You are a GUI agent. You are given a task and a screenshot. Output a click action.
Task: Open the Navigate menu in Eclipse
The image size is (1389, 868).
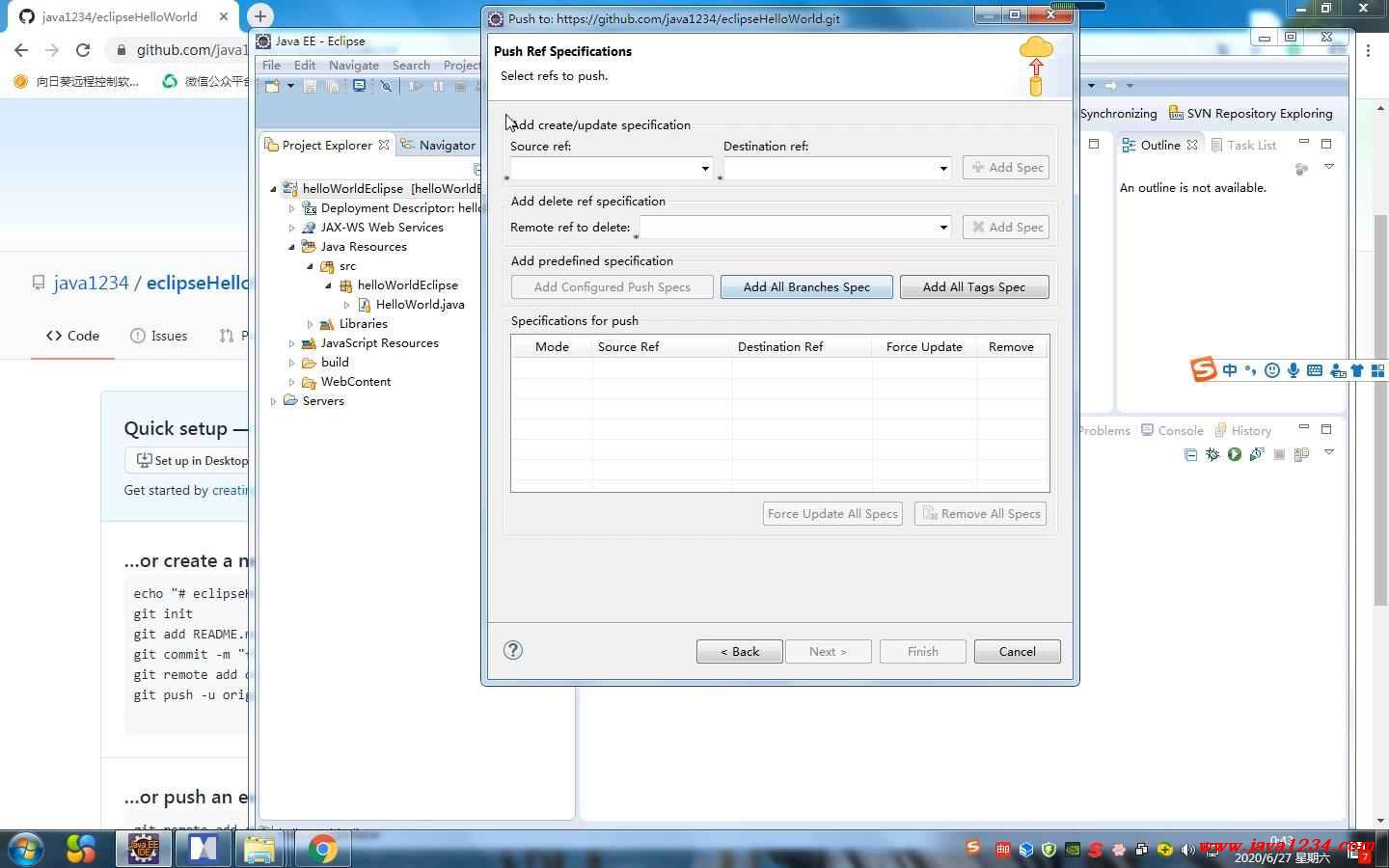354,66
